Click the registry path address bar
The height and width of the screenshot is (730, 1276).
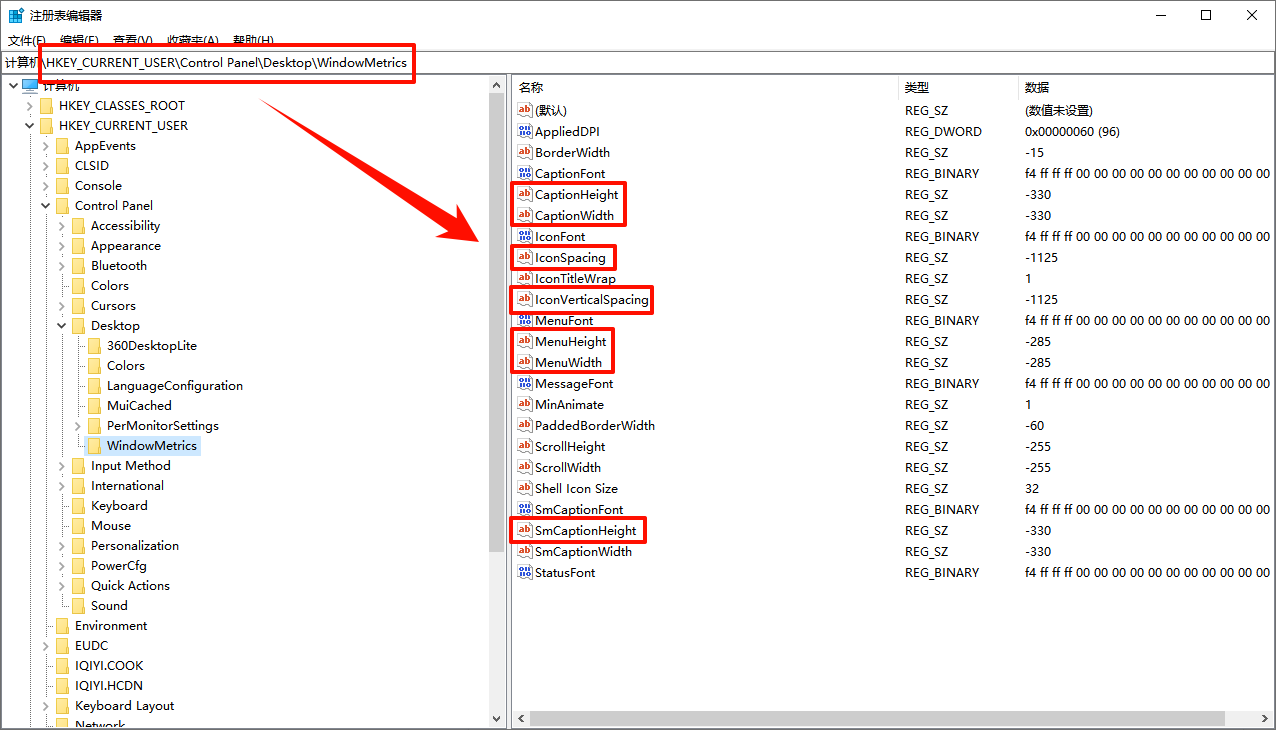638,63
